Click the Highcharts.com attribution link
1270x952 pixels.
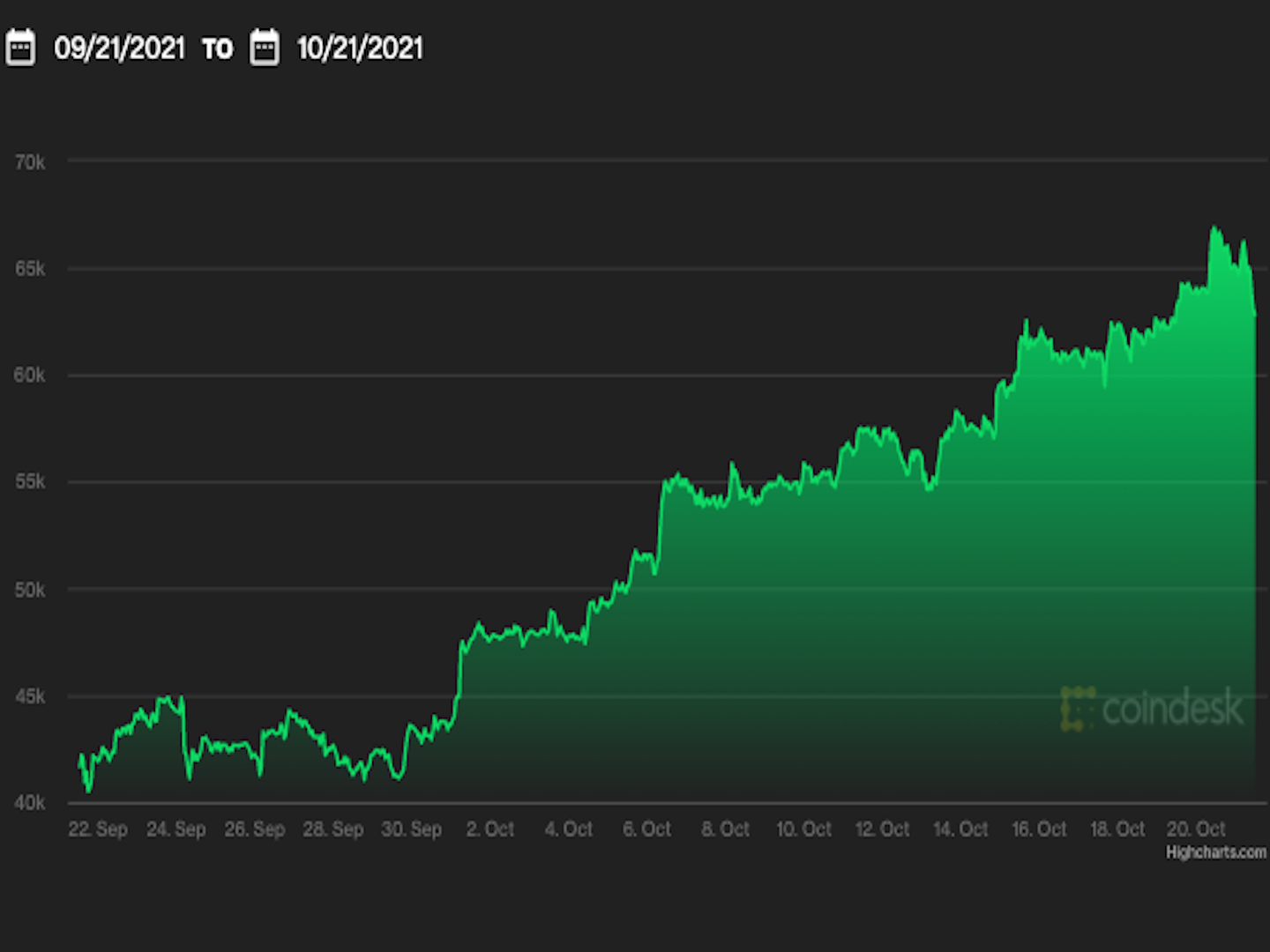pos(1214,852)
